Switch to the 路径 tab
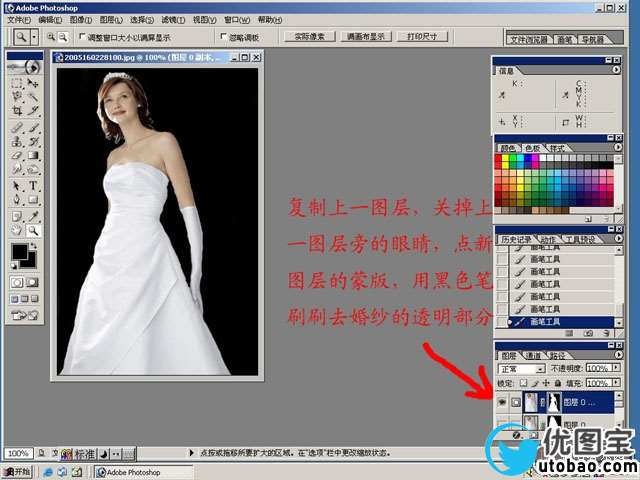The image size is (640, 480). click(558, 356)
